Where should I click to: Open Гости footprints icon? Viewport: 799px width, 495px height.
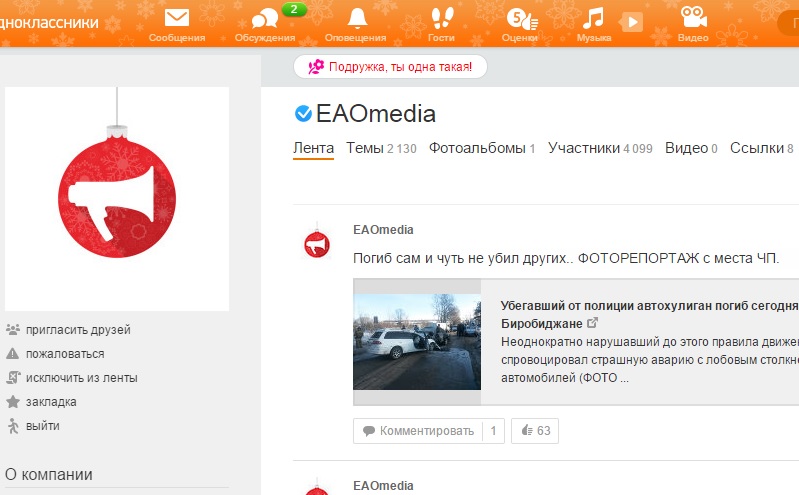tap(441, 18)
